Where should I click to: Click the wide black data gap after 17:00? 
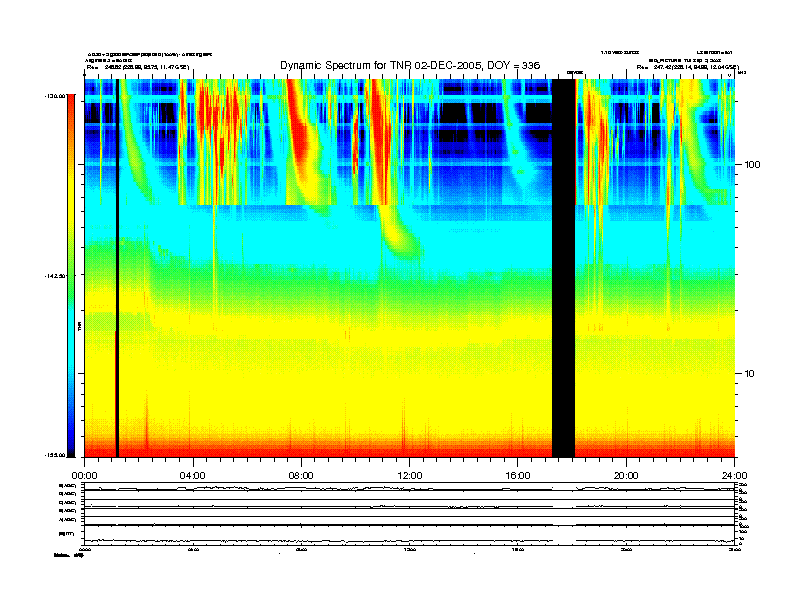(564, 268)
